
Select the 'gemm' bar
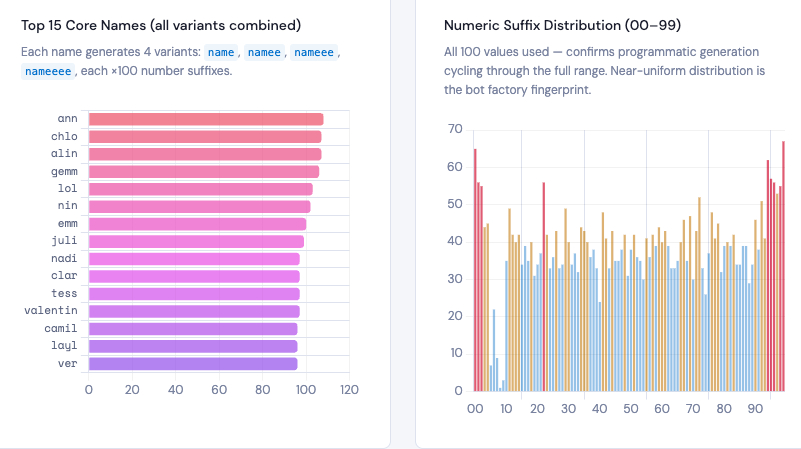pos(203,172)
